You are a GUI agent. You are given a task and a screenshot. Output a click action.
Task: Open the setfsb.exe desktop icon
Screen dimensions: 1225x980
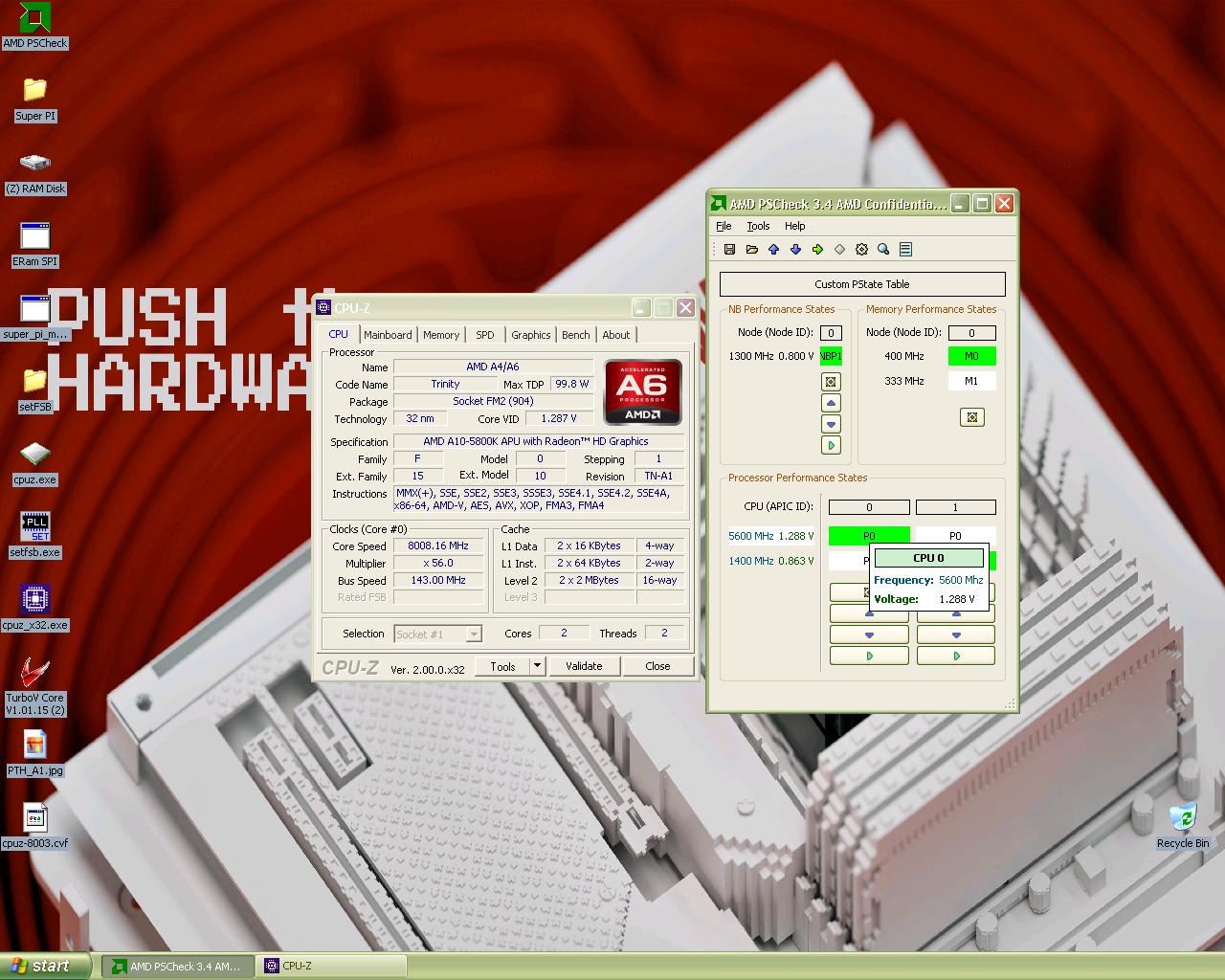pyautogui.click(x=34, y=536)
